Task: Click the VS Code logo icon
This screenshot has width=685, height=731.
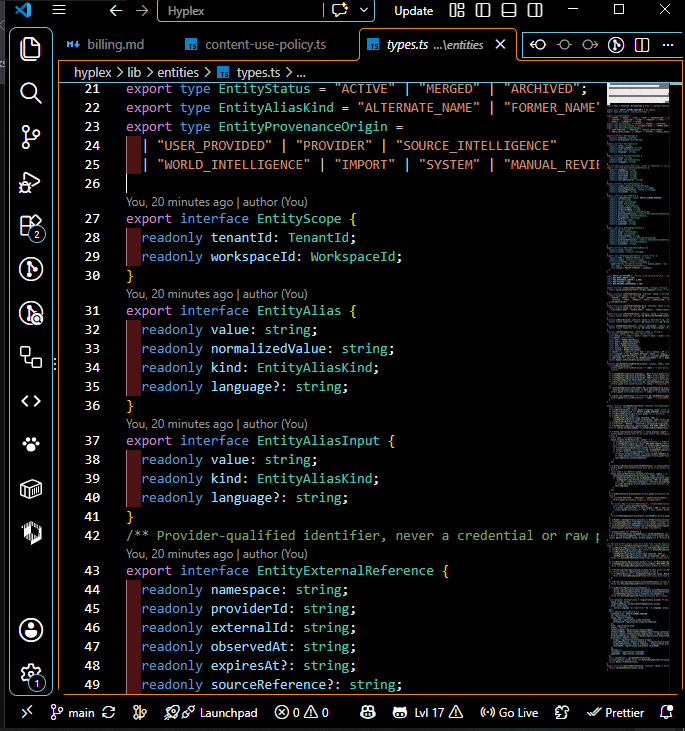Action: 23,10
